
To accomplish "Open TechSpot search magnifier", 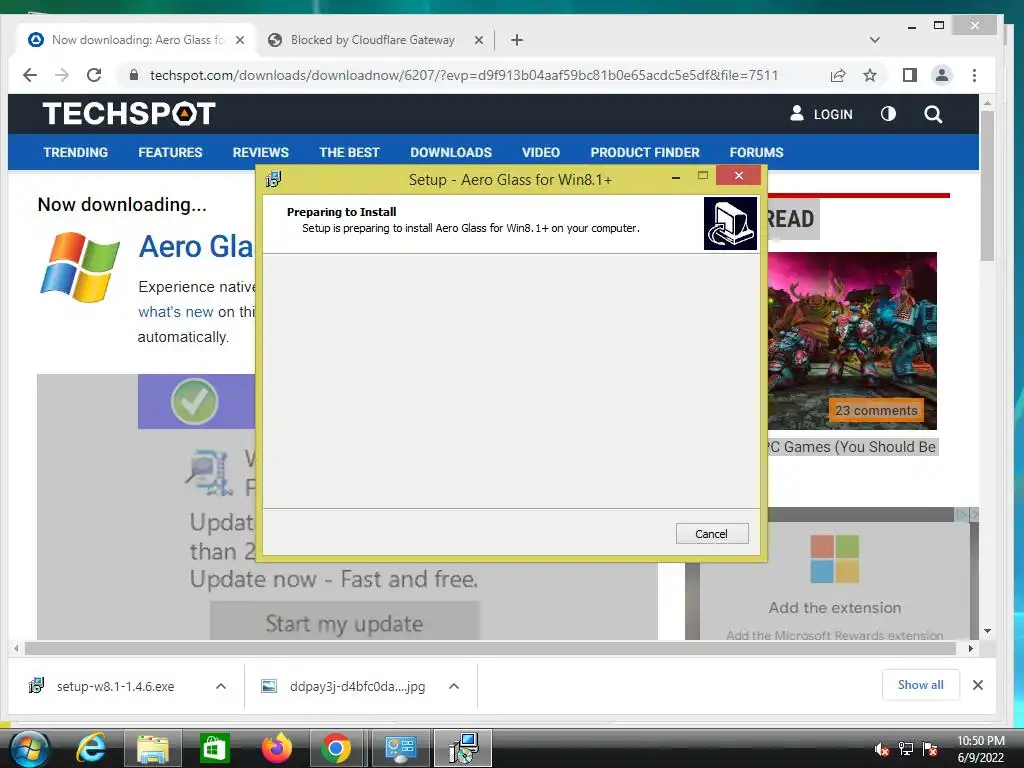I will pyautogui.click(x=933, y=114).
